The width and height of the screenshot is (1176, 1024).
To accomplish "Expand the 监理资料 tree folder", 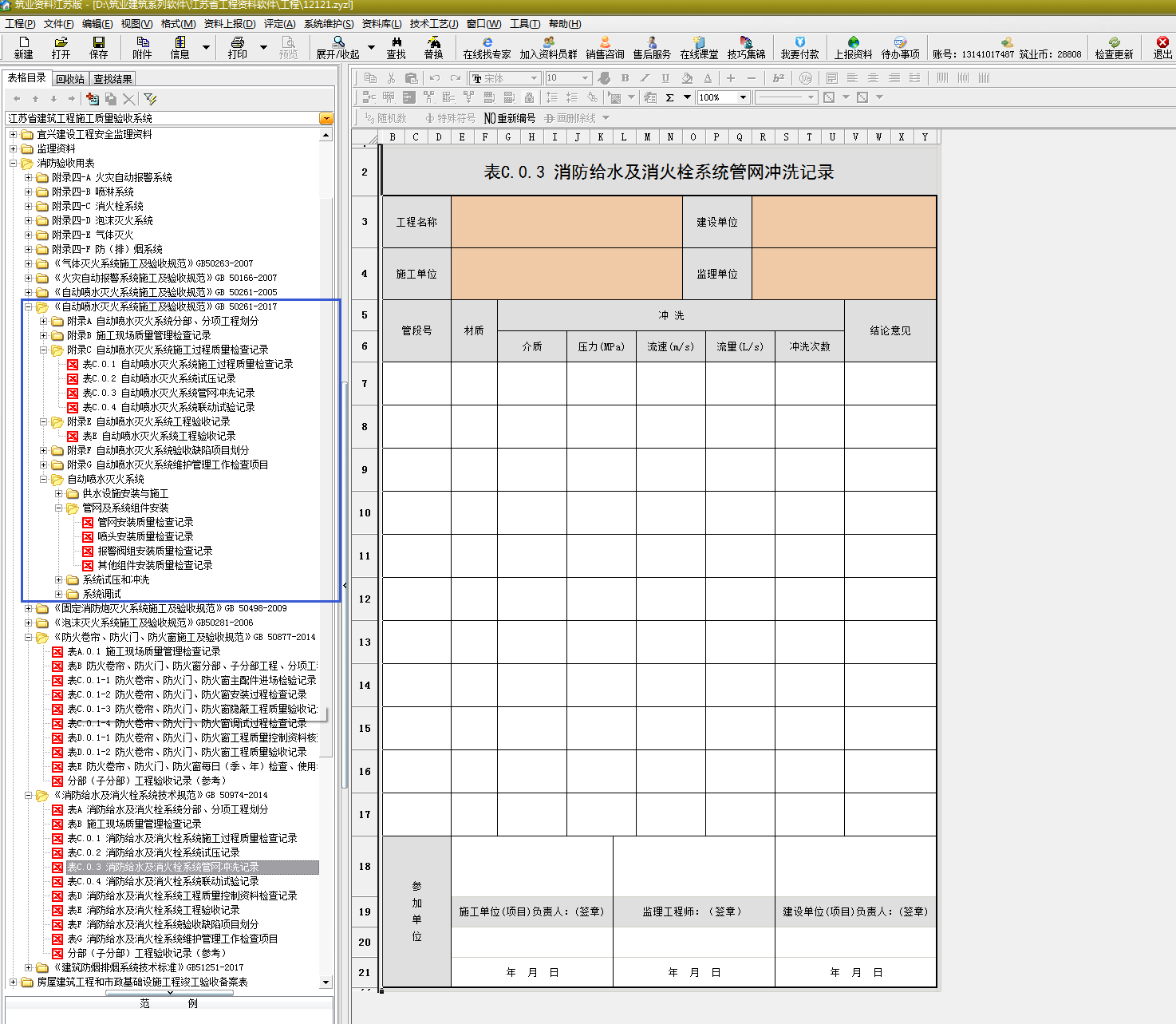I will coord(13,148).
